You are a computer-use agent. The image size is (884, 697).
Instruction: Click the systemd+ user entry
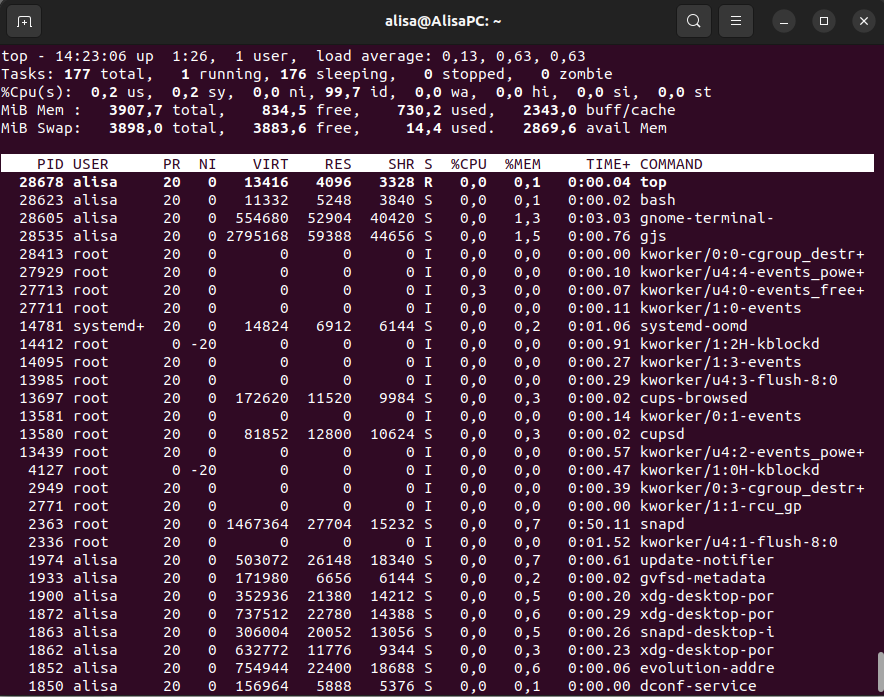click(x=108, y=326)
